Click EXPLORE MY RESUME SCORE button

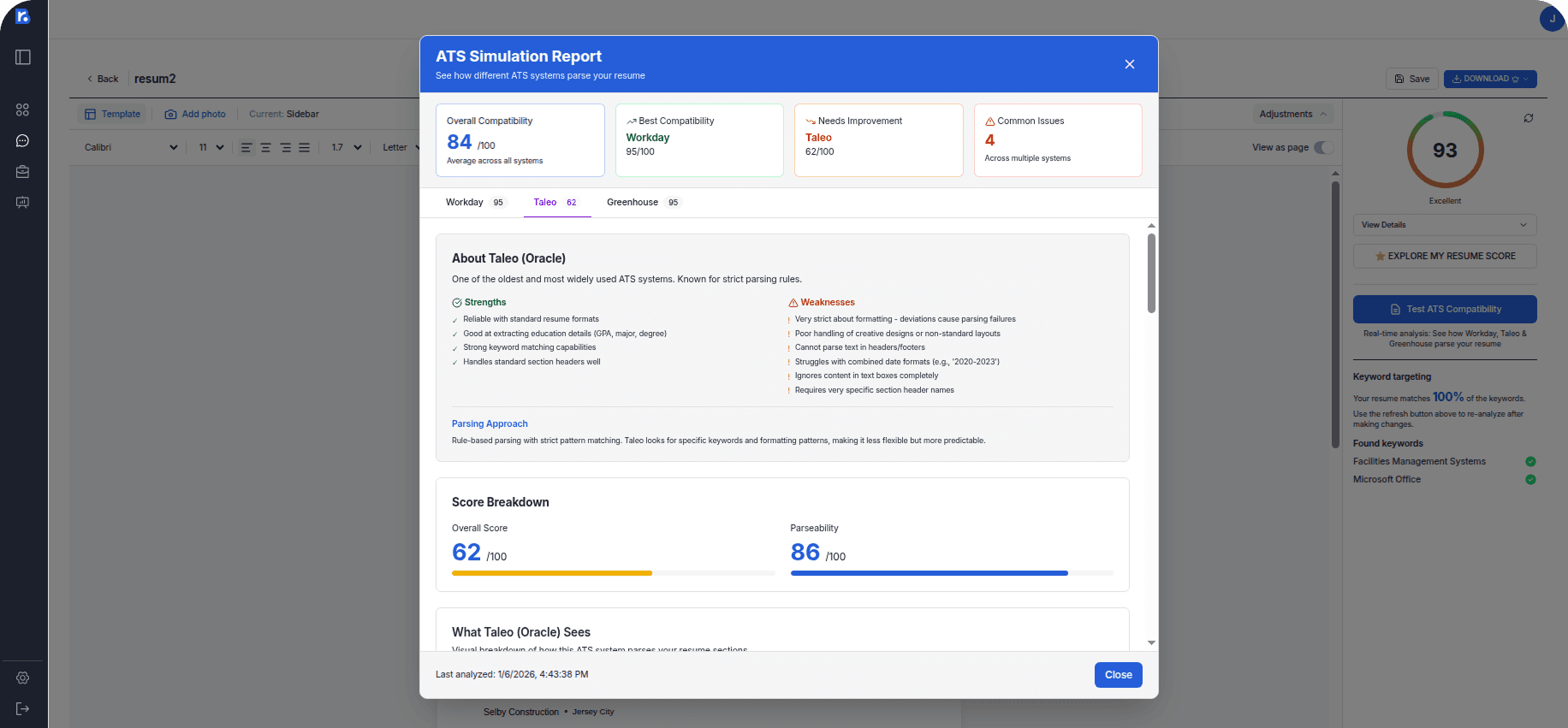pyautogui.click(x=1445, y=256)
